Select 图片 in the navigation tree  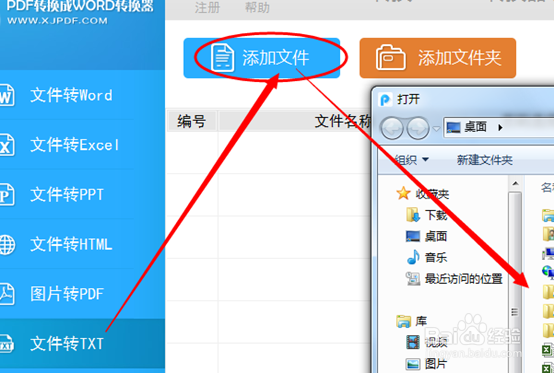coord(436,363)
